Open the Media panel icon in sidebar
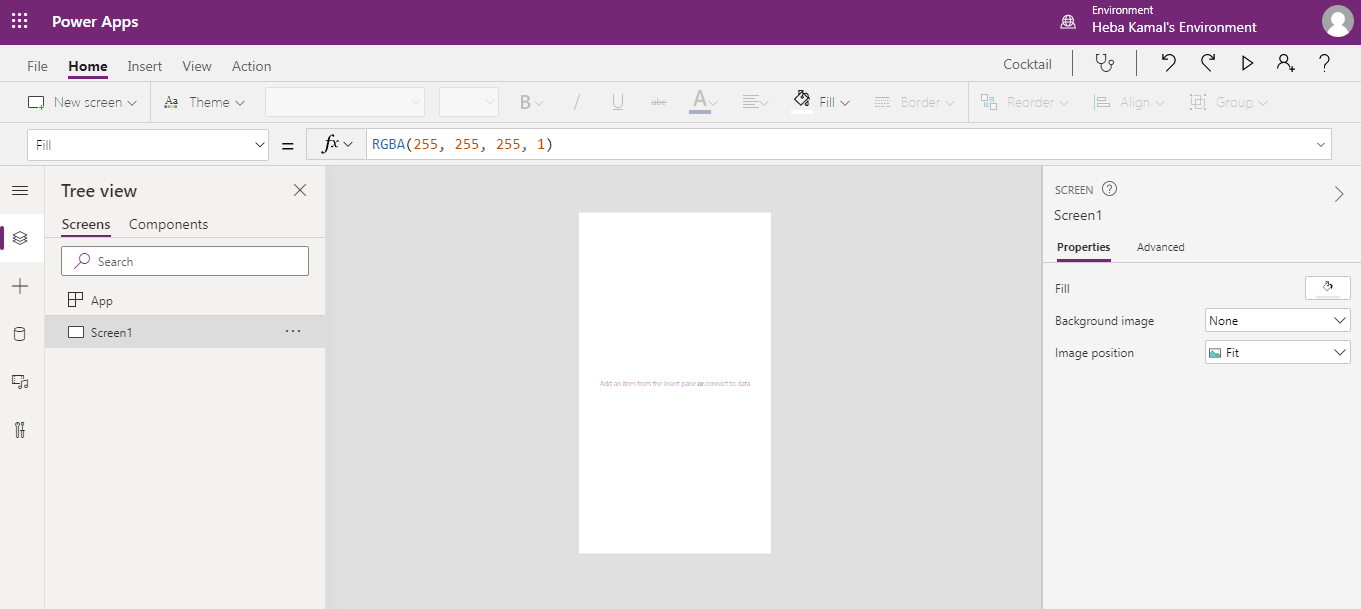This screenshot has height=609, width=1361. (20, 381)
